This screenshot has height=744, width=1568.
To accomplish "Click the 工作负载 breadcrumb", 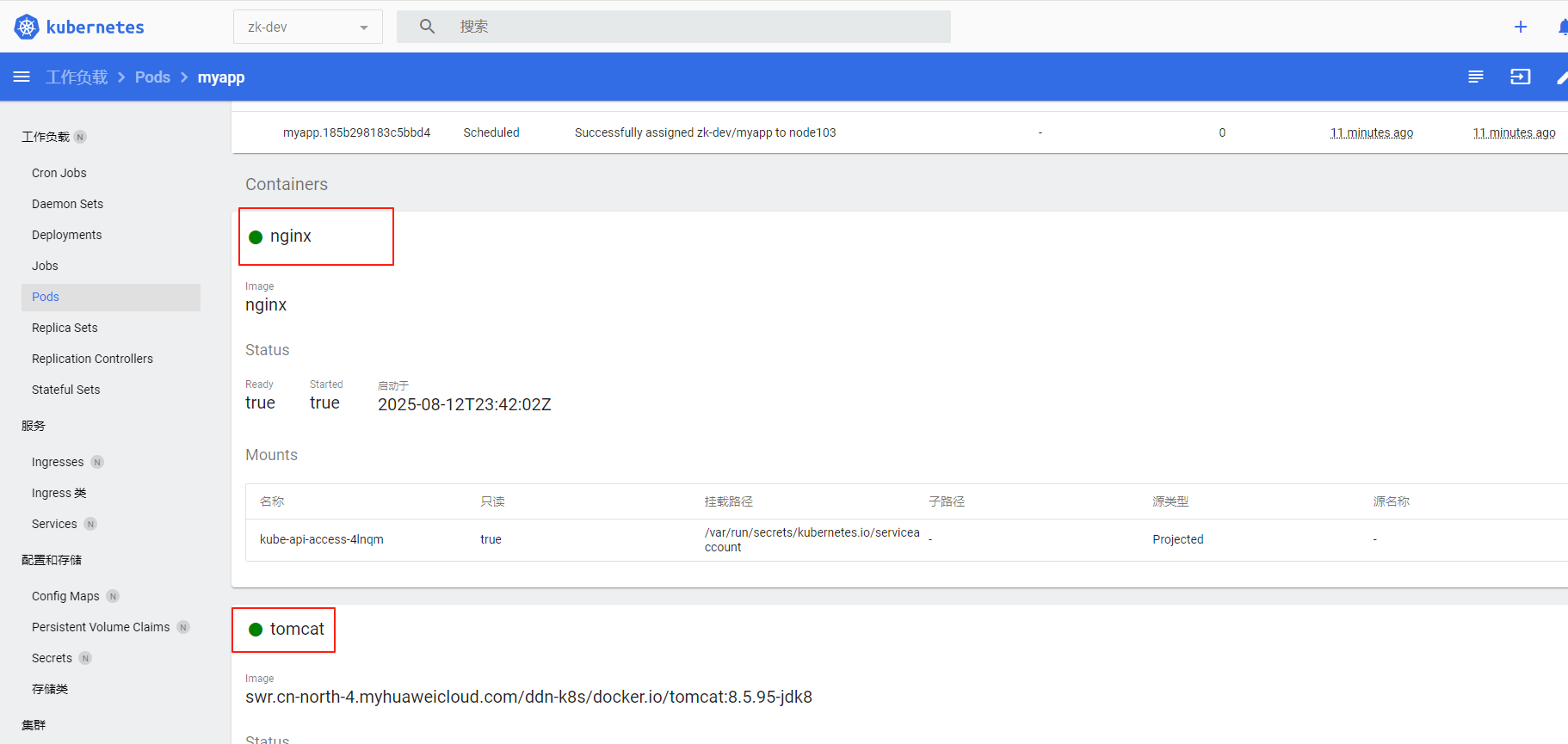I will (77, 77).
